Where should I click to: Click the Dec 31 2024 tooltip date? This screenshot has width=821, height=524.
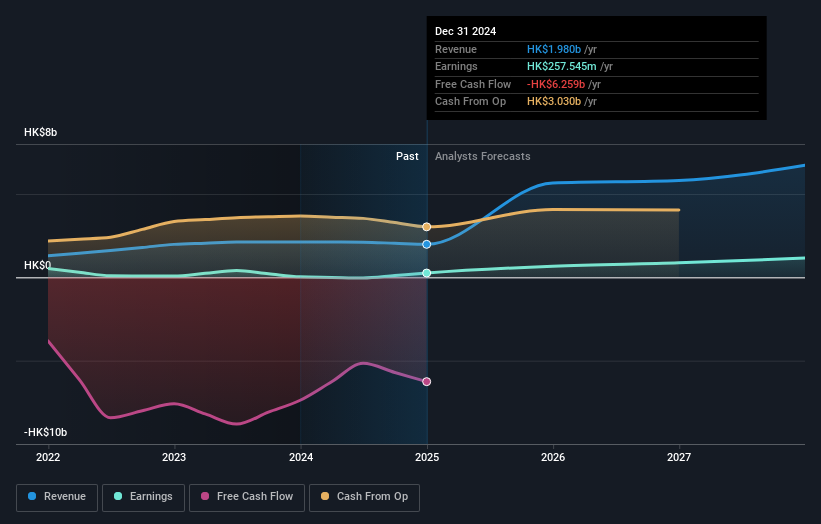tap(465, 31)
